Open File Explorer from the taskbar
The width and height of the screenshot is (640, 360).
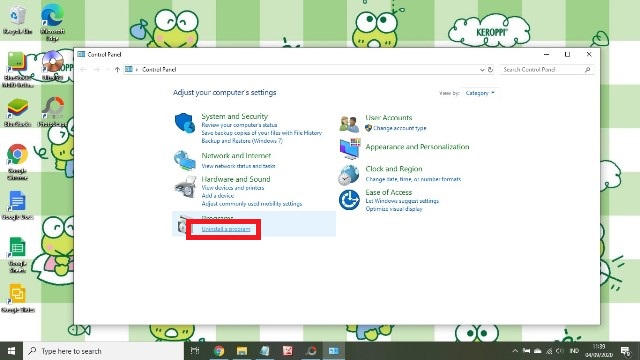[242, 351]
